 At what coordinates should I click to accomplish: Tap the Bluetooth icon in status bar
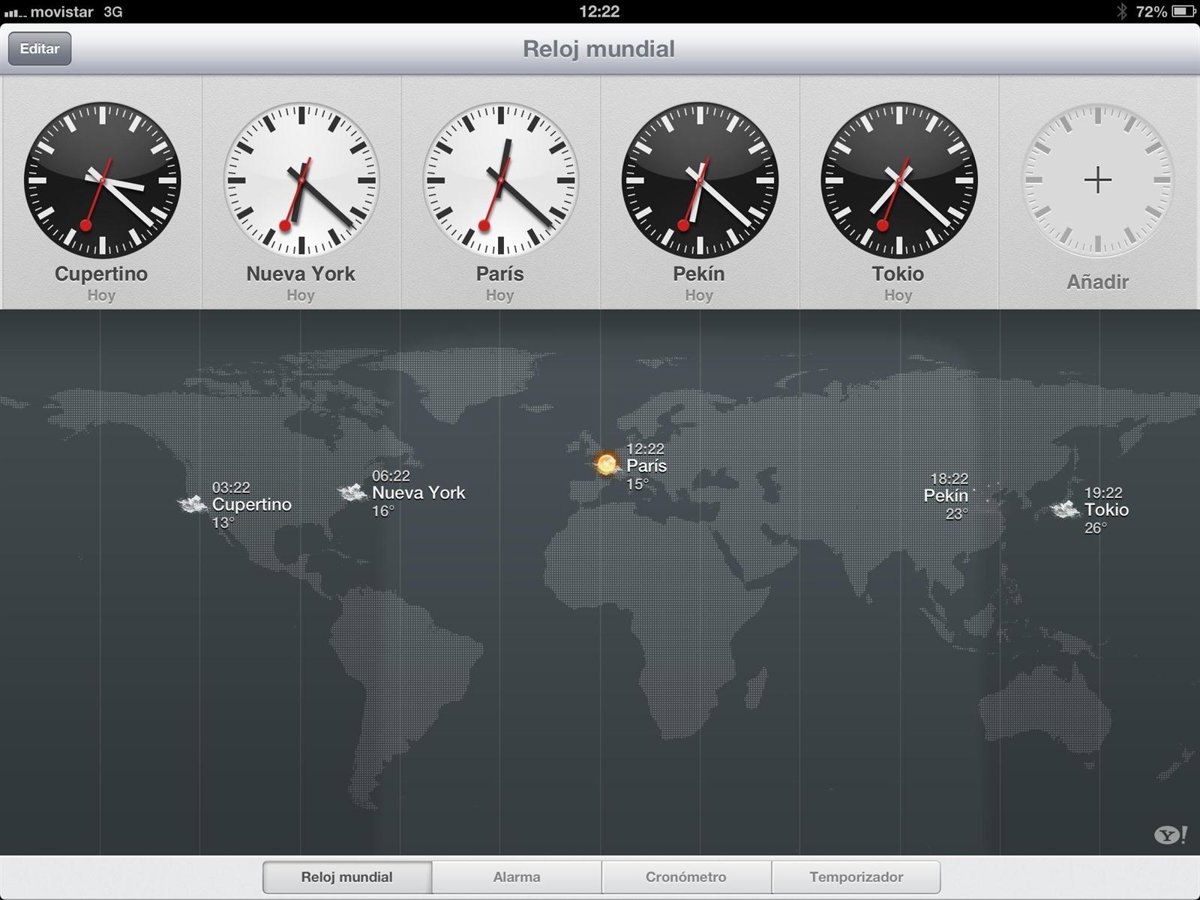(1121, 12)
